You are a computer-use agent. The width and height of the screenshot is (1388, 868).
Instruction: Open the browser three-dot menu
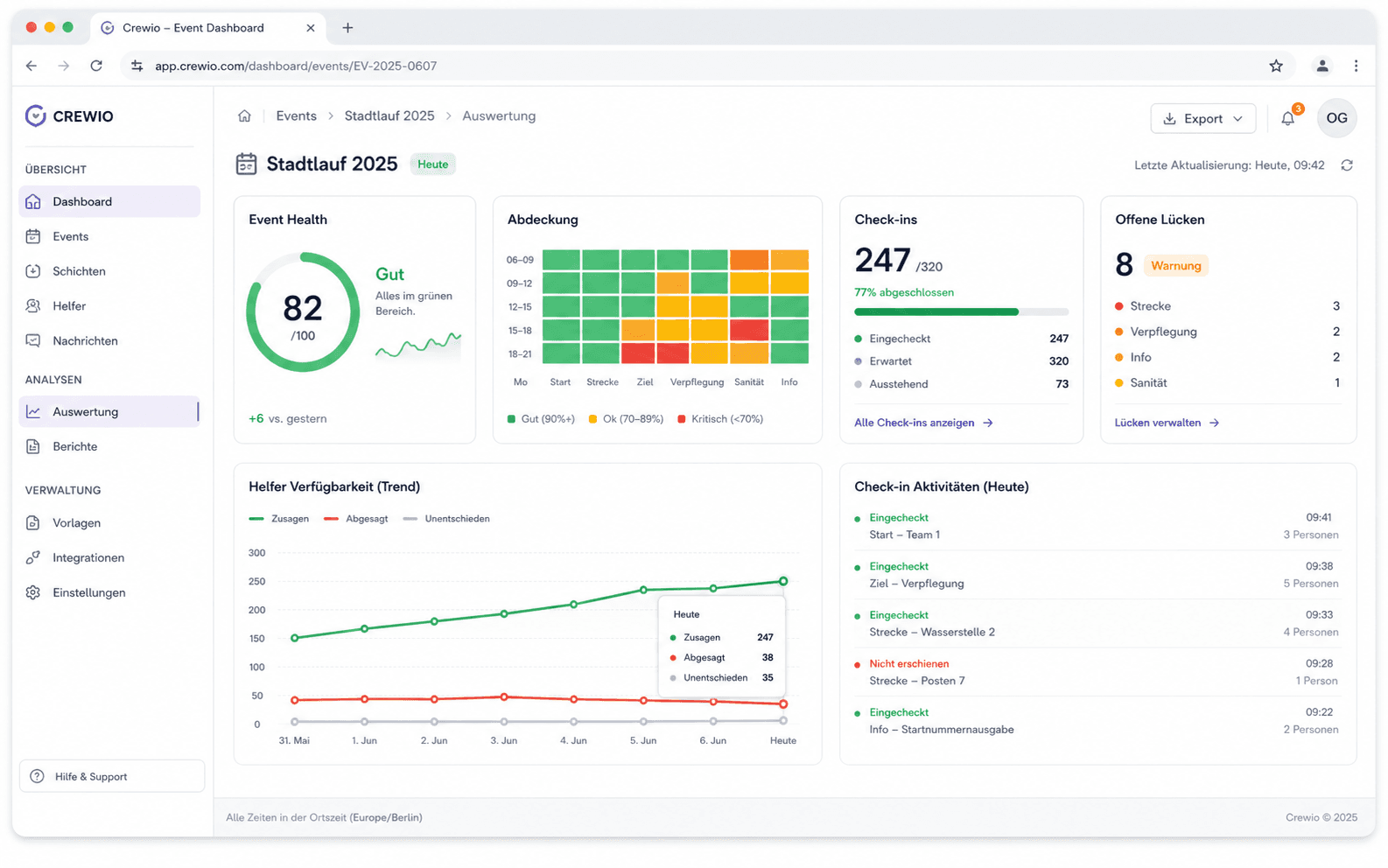click(1356, 66)
